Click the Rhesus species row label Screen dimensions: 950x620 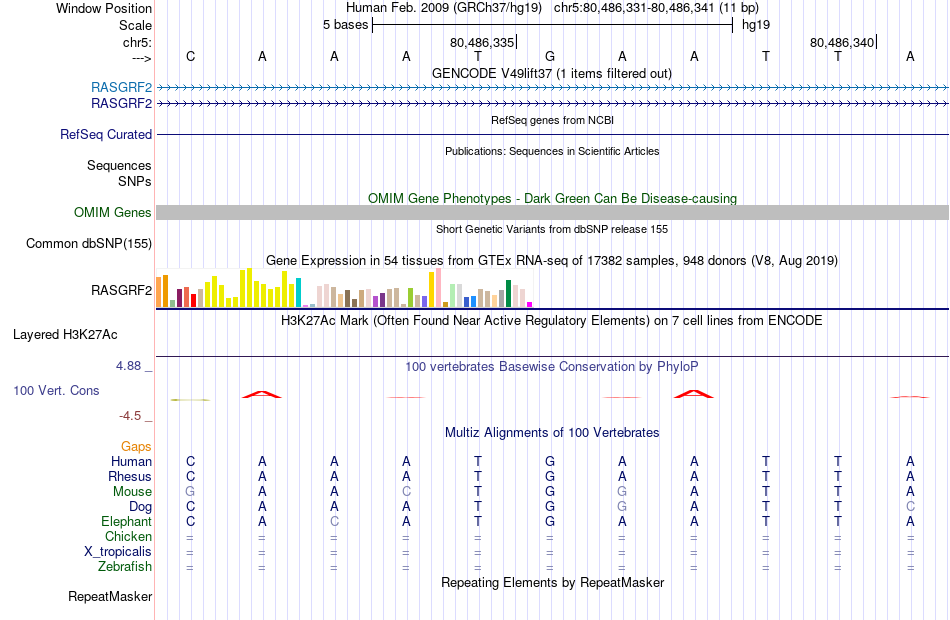tap(130, 477)
